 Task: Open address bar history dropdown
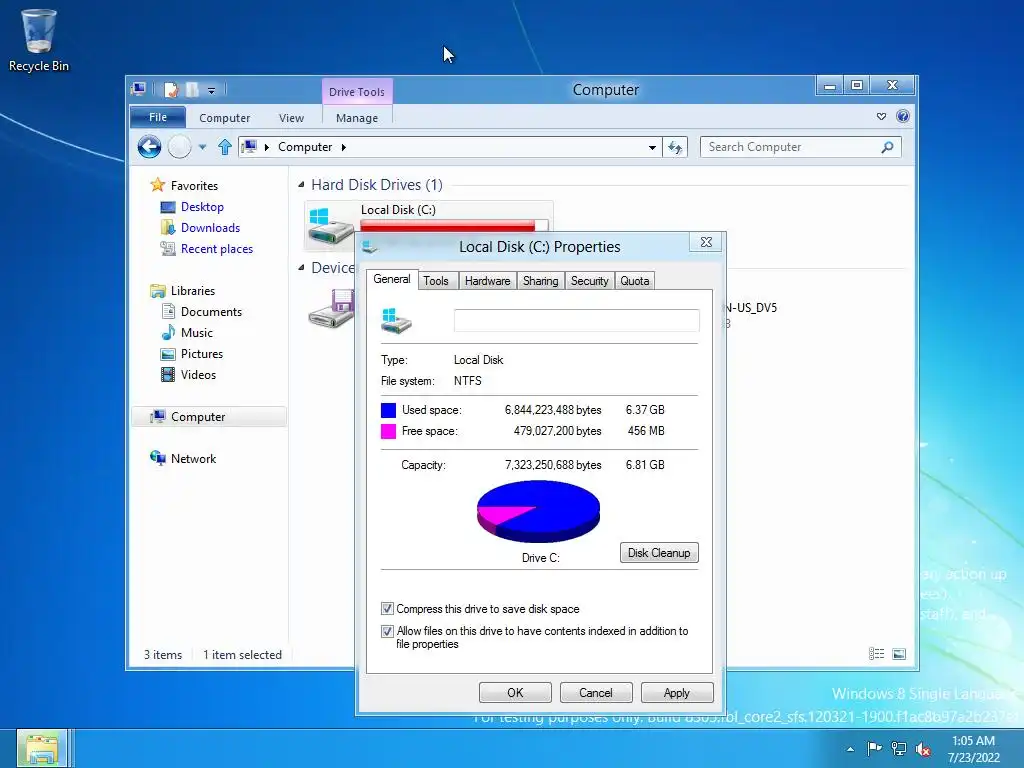[x=652, y=148]
